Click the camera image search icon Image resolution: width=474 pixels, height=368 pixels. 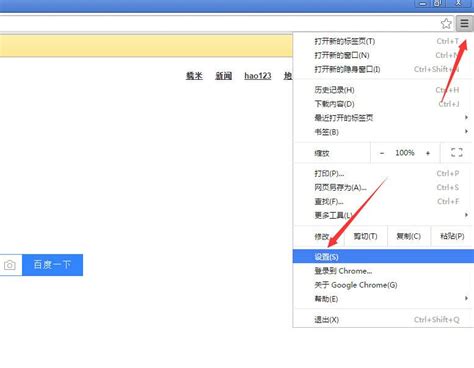pyautogui.click(x=10, y=265)
